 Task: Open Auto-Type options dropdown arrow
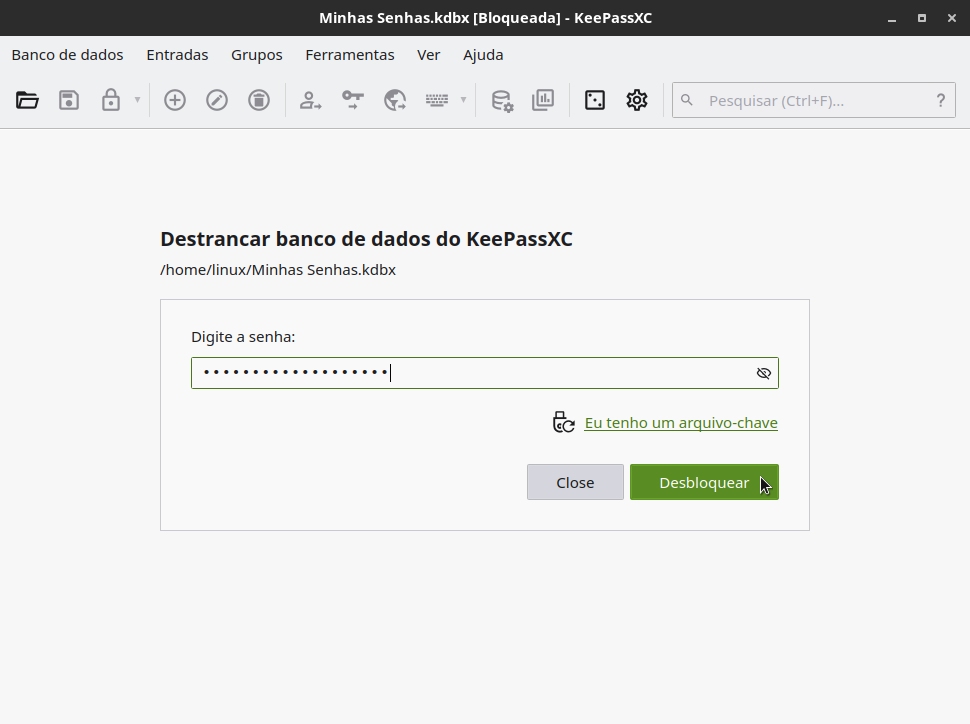click(x=463, y=100)
